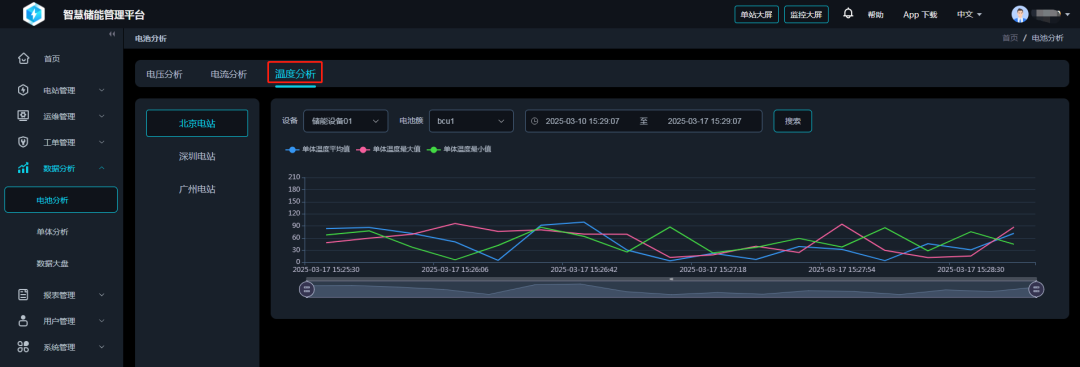Click the 单站大屏 button
1080x367 pixels.
point(756,14)
